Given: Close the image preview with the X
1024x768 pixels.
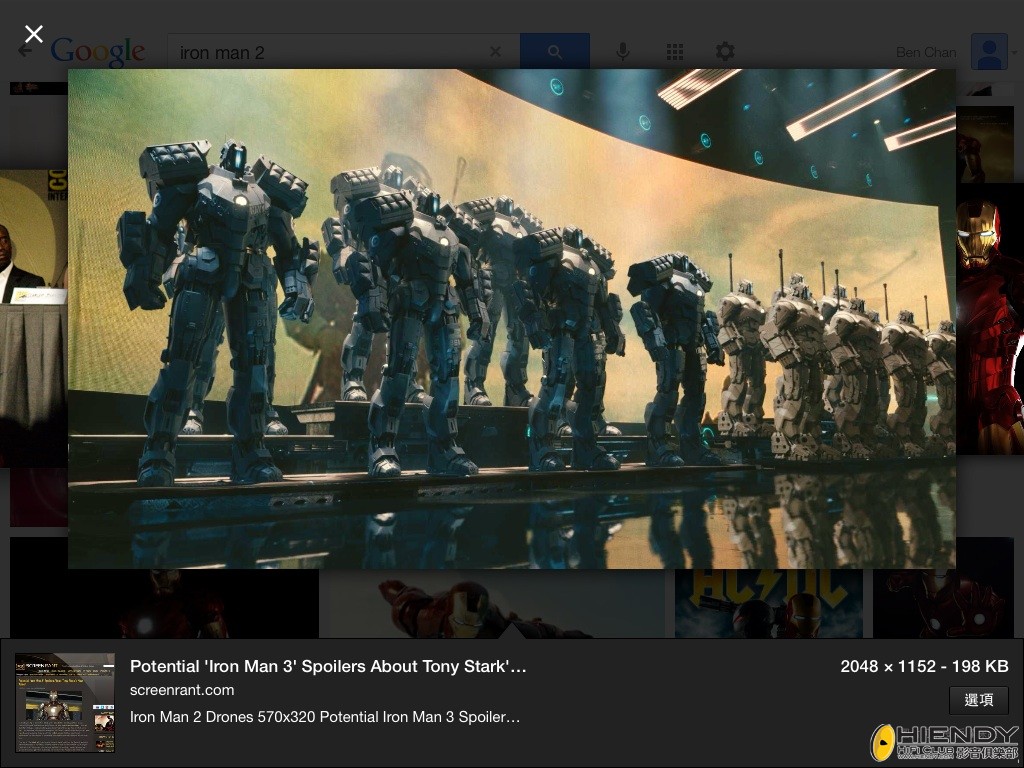Looking at the screenshot, I should [x=33, y=34].
